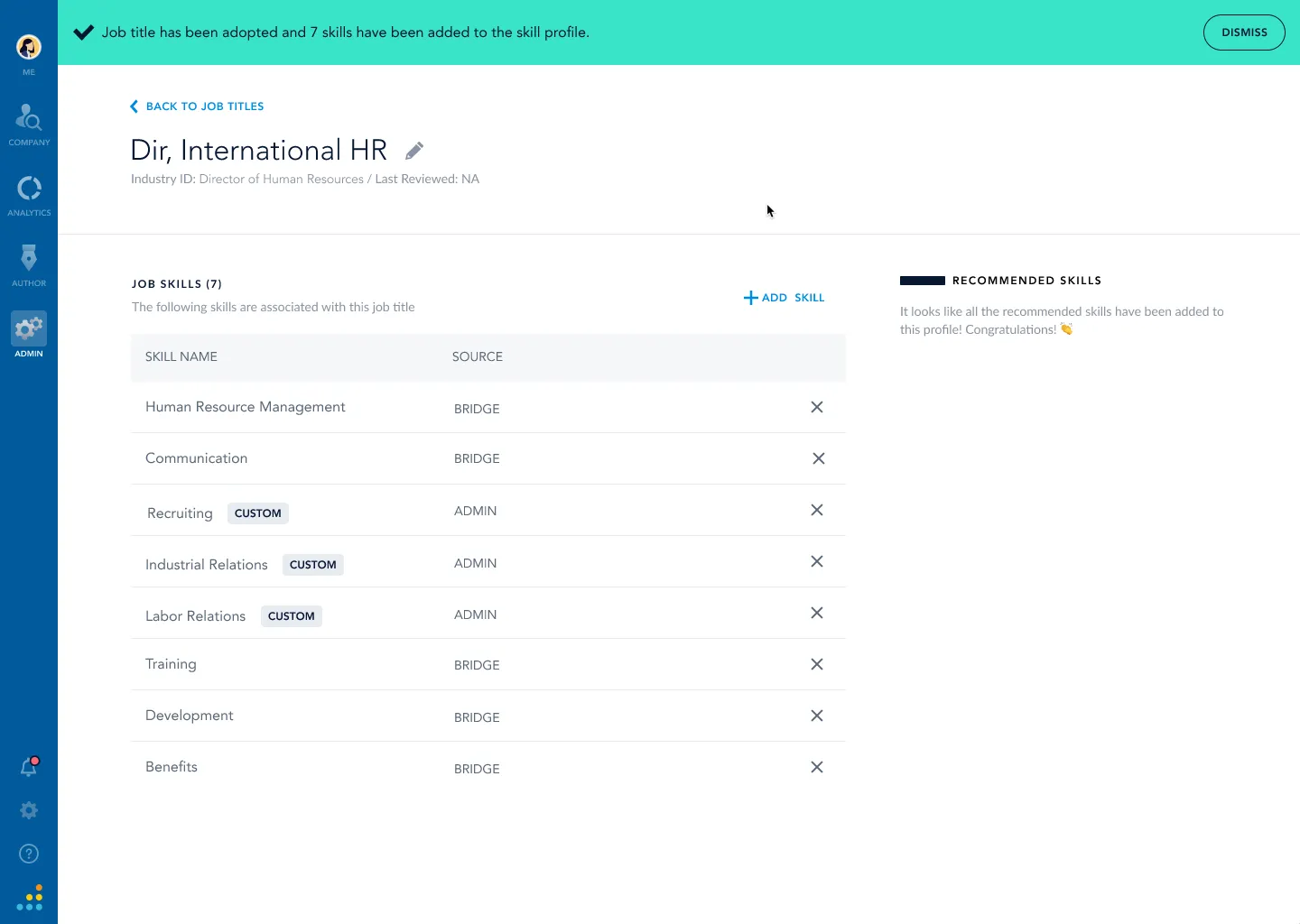Click the Job Skills (7) heading
Viewport: 1300px width, 924px height.
tap(177, 284)
